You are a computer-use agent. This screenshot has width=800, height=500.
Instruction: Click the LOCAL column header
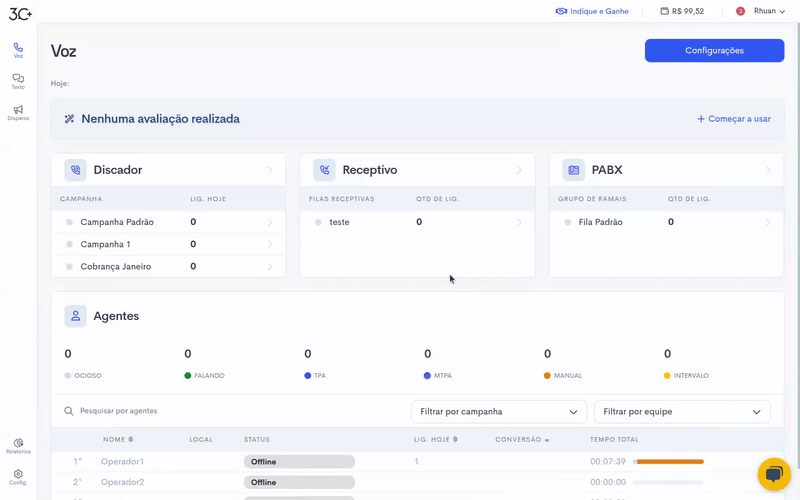[x=201, y=439]
